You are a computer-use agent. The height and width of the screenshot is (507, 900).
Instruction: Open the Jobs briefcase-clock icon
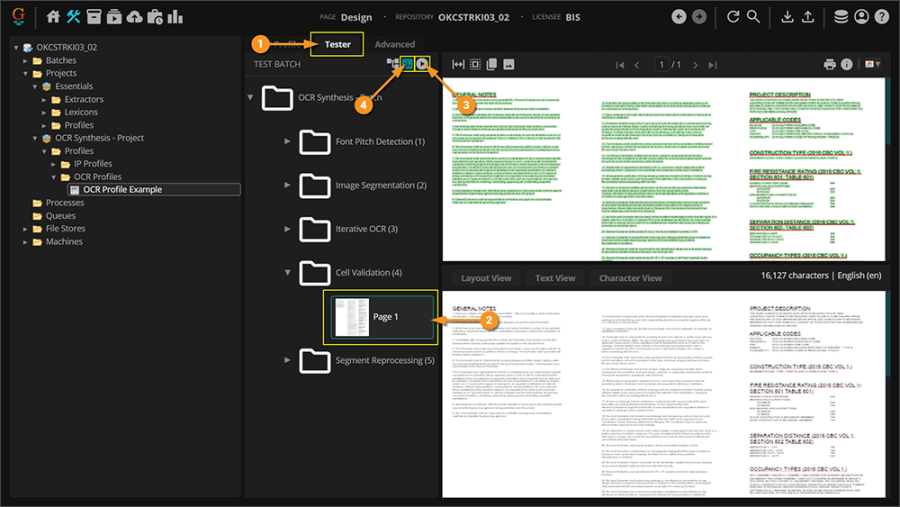(x=155, y=17)
